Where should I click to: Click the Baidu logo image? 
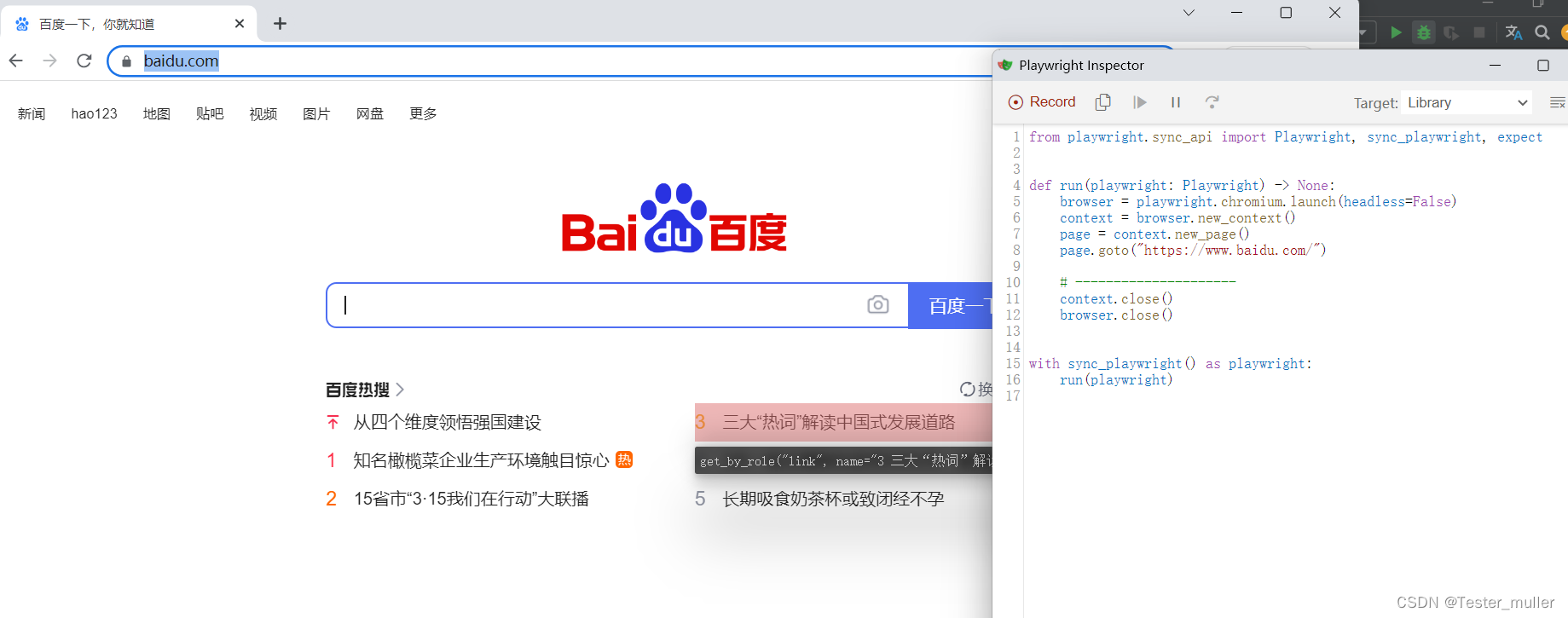pos(674,218)
